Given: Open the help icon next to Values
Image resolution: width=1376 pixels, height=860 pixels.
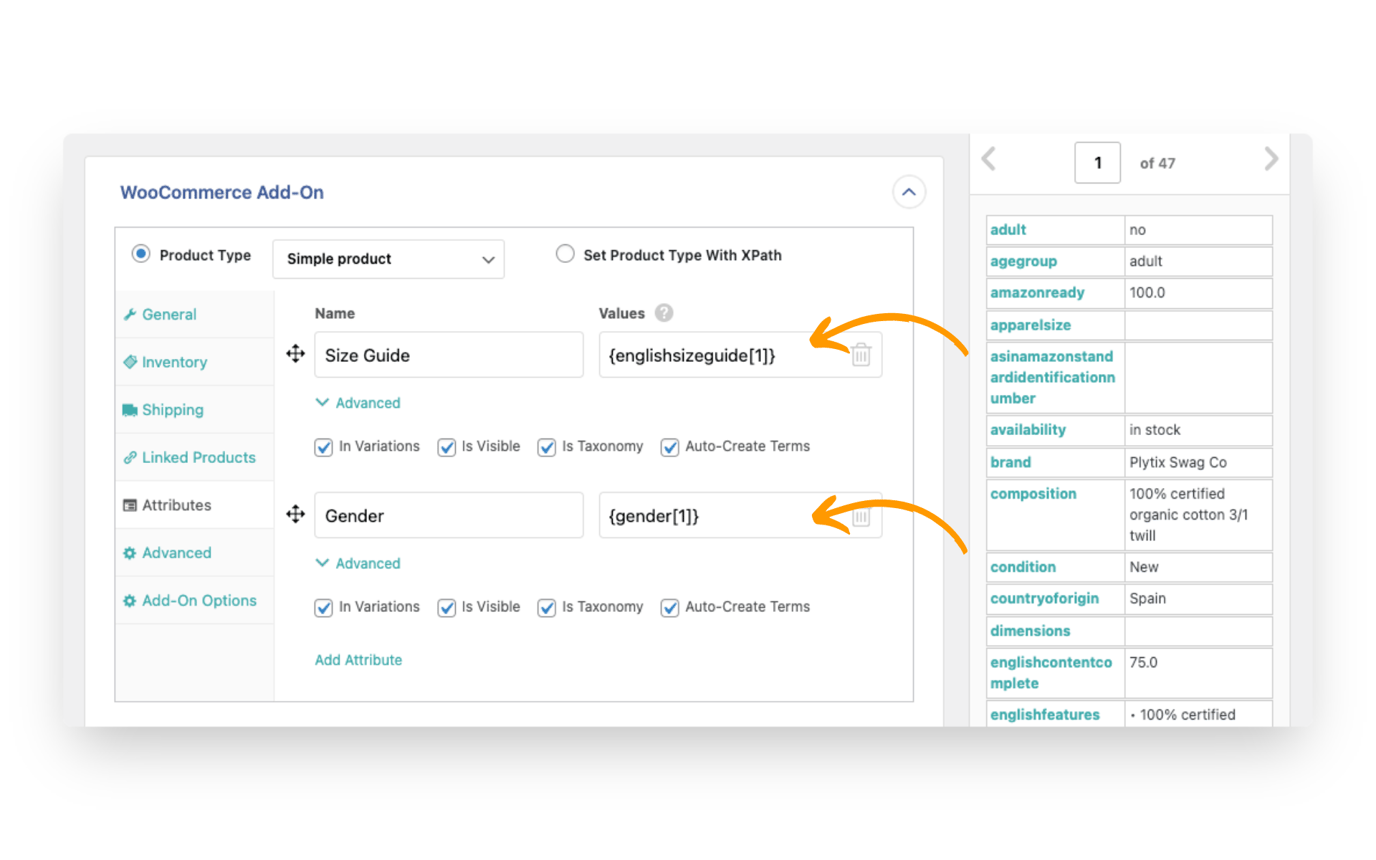Looking at the screenshot, I should [x=663, y=313].
